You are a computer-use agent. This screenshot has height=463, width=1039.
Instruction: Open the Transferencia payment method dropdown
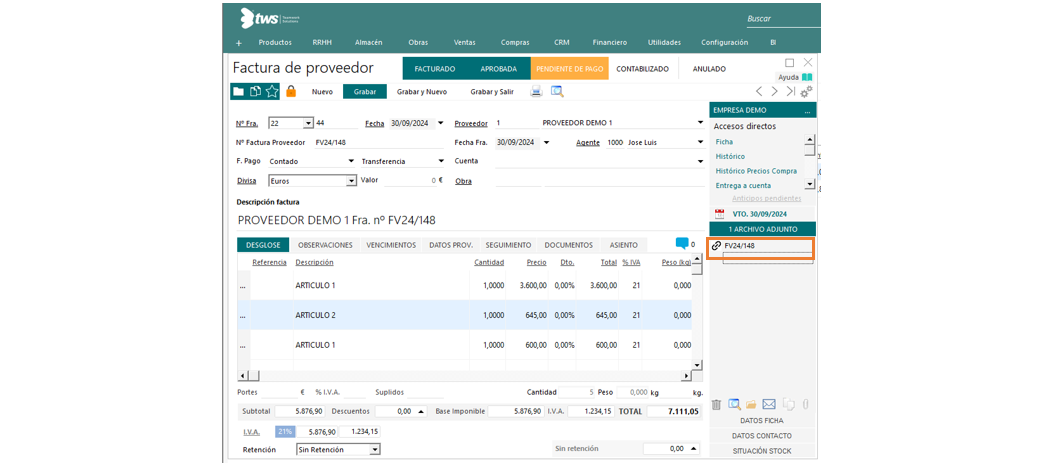pos(441,161)
